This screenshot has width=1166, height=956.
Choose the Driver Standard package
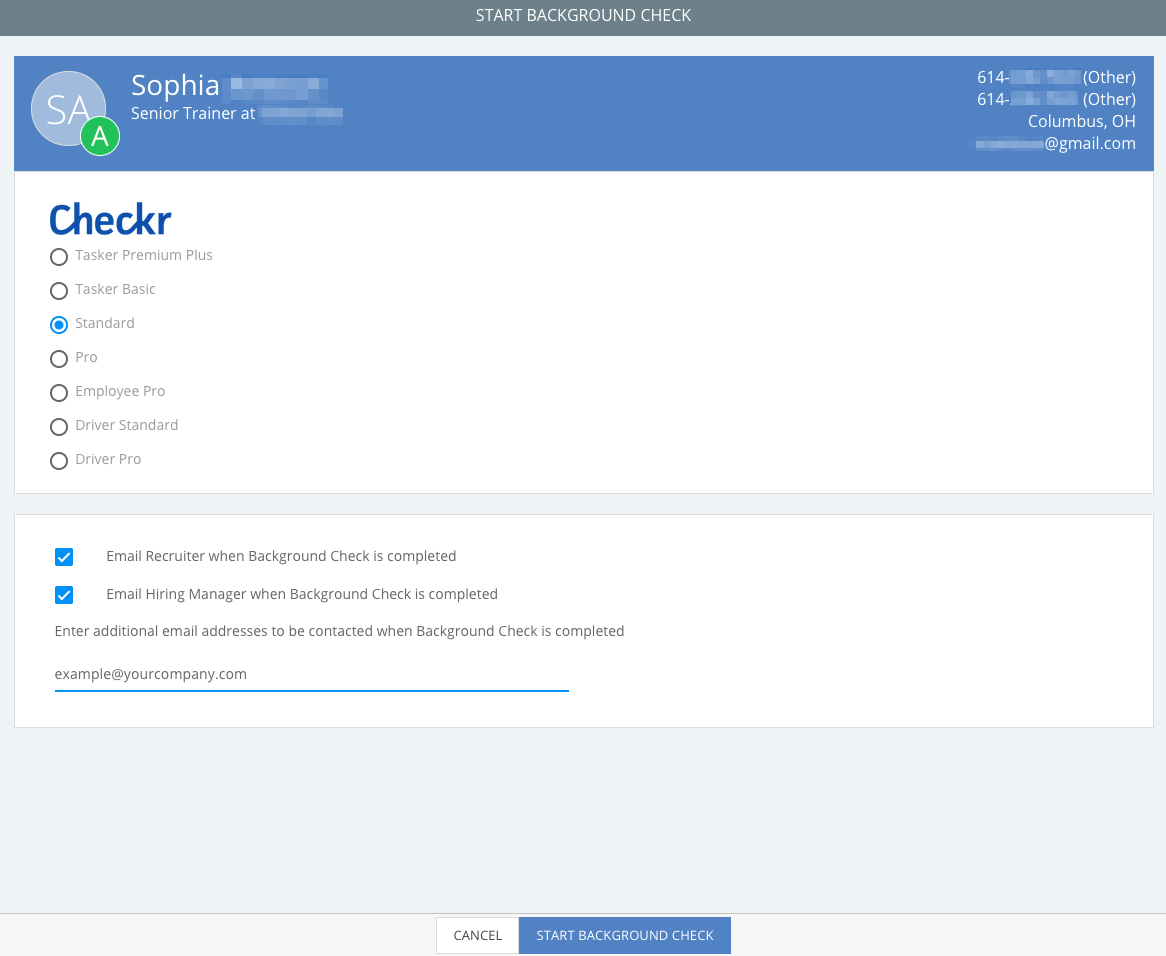tap(59, 427)
